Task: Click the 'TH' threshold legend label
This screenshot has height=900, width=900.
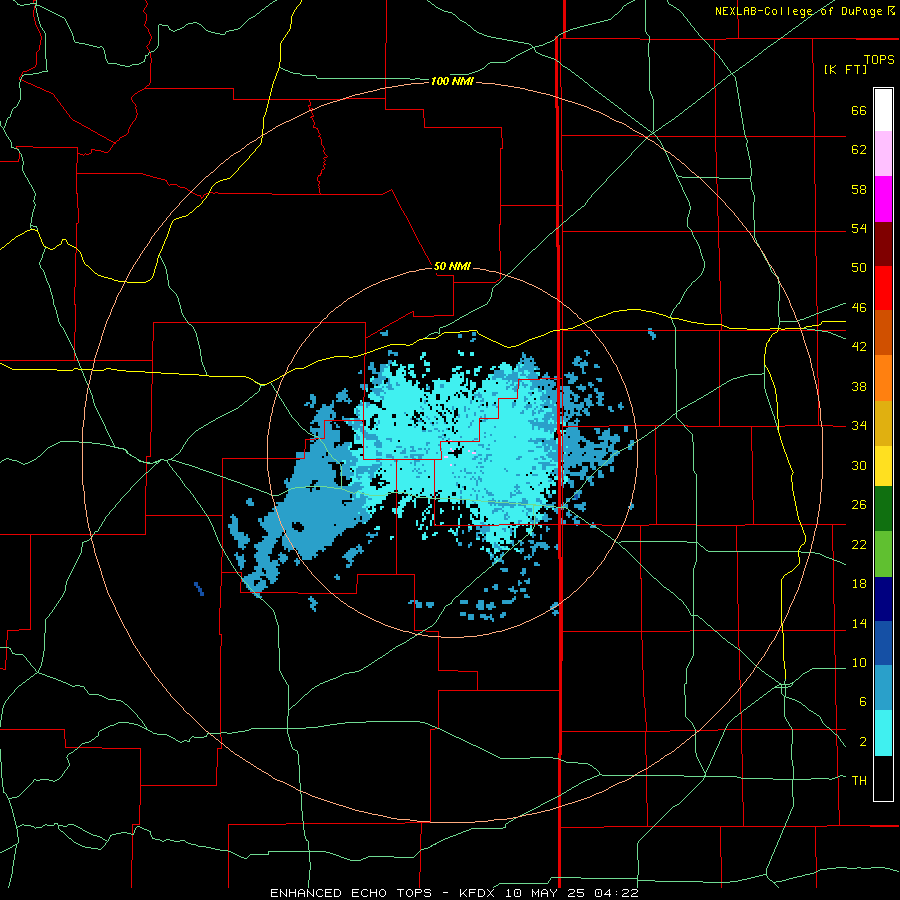Action: click(x=859, y=781)
